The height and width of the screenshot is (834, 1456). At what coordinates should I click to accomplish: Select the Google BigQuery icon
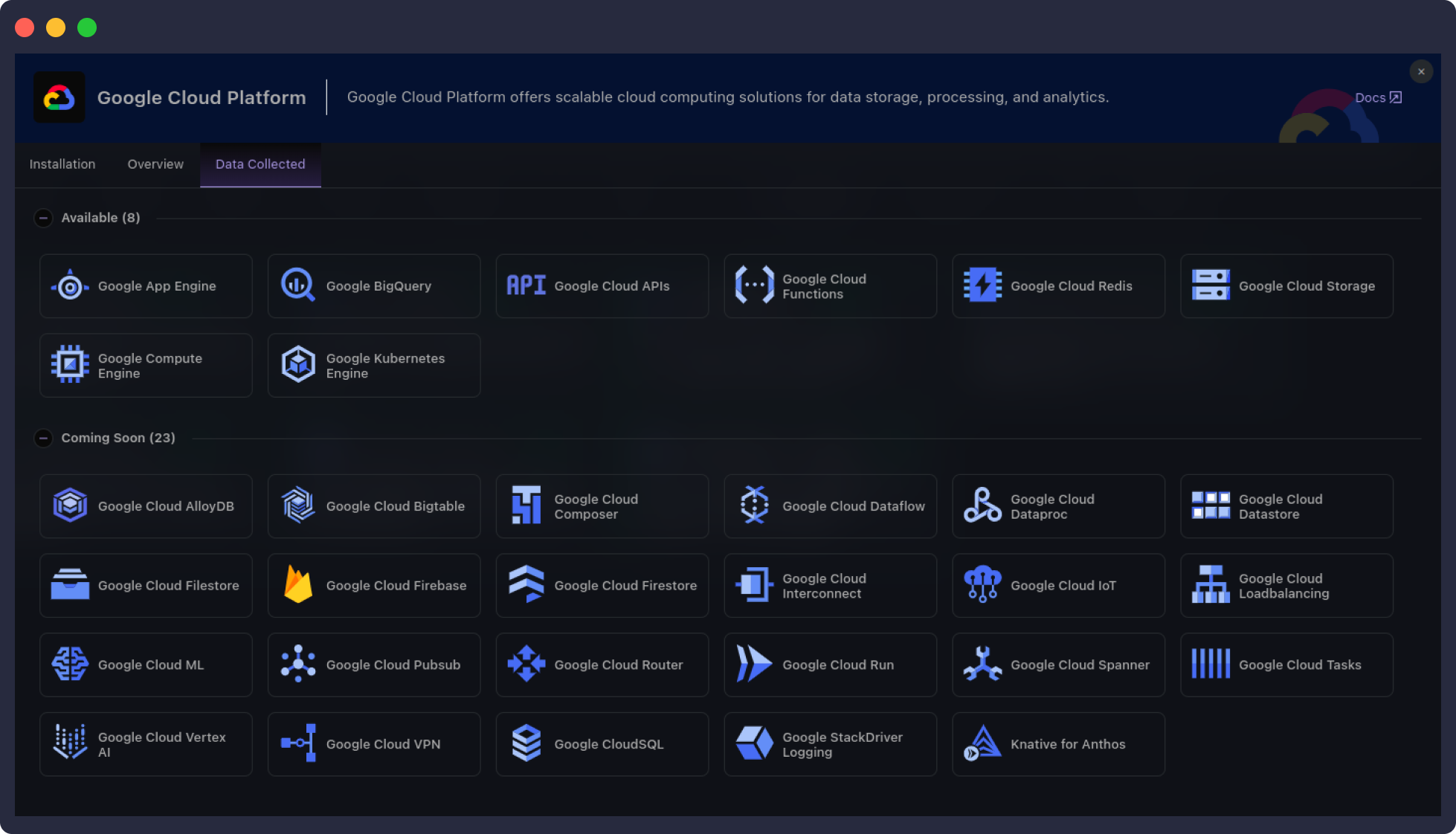tap(297, 285)
